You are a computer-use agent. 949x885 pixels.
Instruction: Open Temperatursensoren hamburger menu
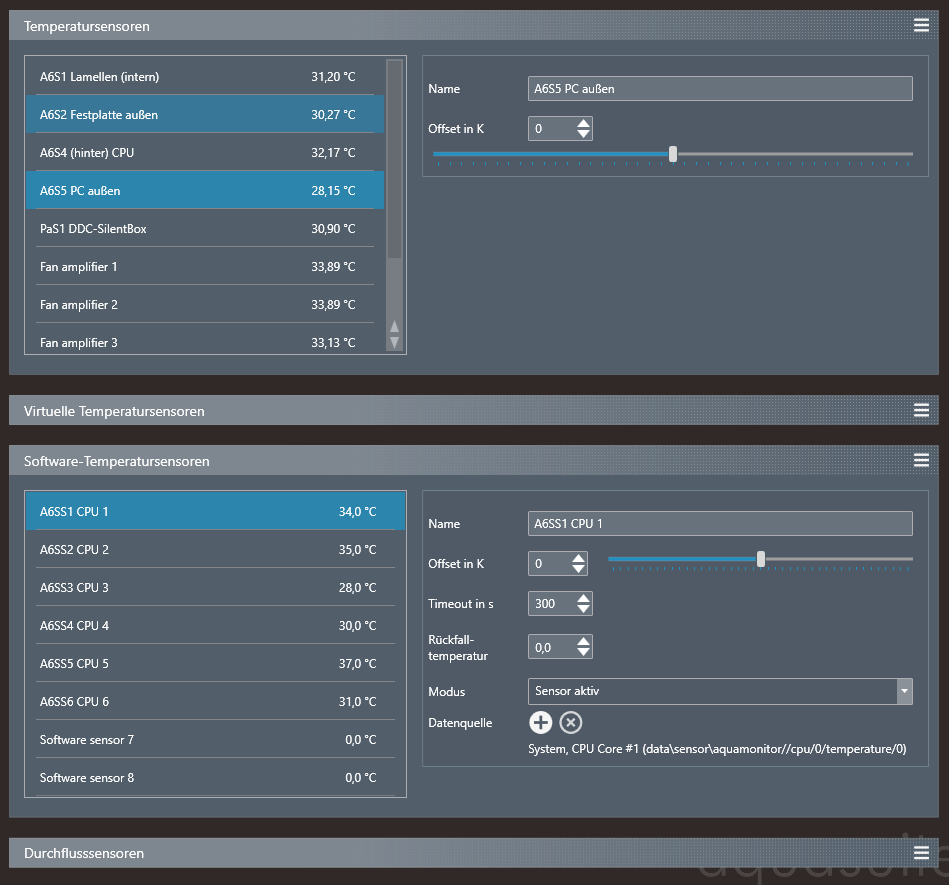tap(921, 26)
